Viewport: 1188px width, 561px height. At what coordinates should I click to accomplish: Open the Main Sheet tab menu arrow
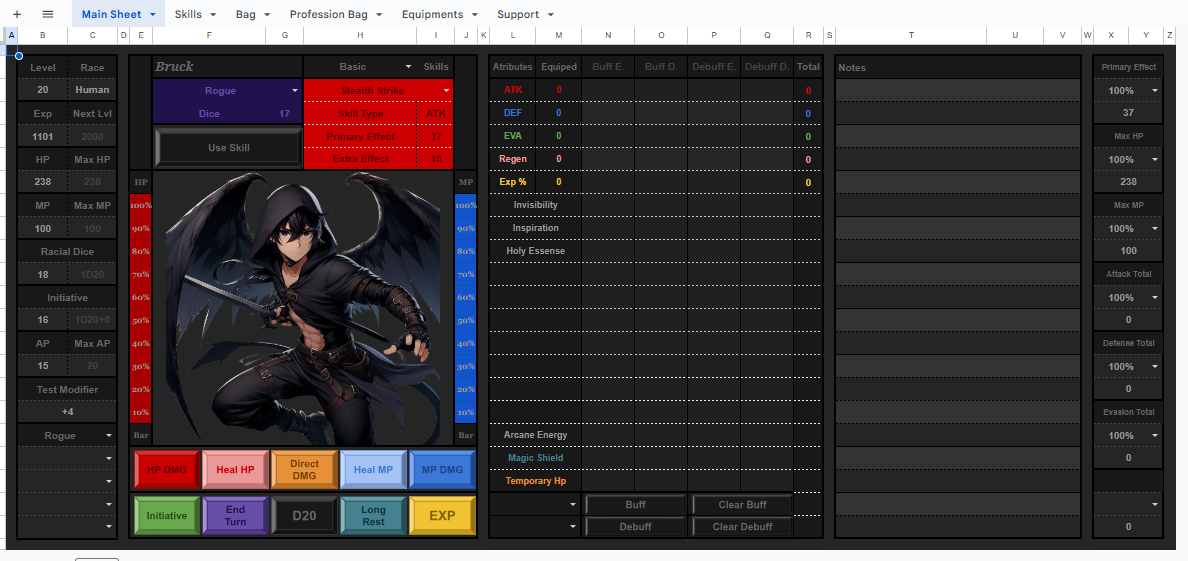153,15
